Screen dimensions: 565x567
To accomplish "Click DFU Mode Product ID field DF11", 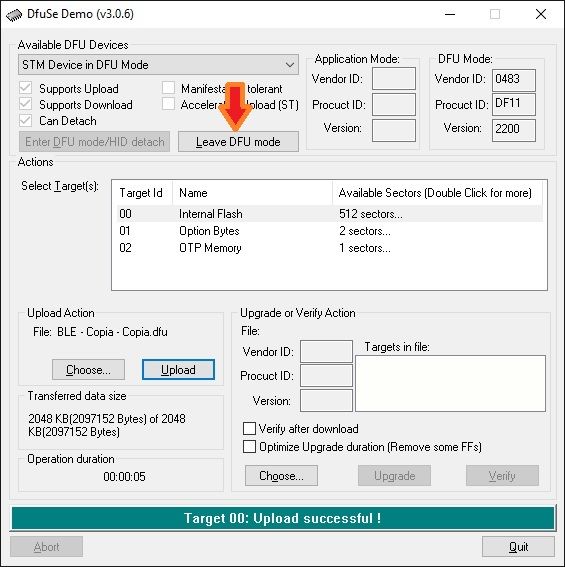I will point(514,105).
